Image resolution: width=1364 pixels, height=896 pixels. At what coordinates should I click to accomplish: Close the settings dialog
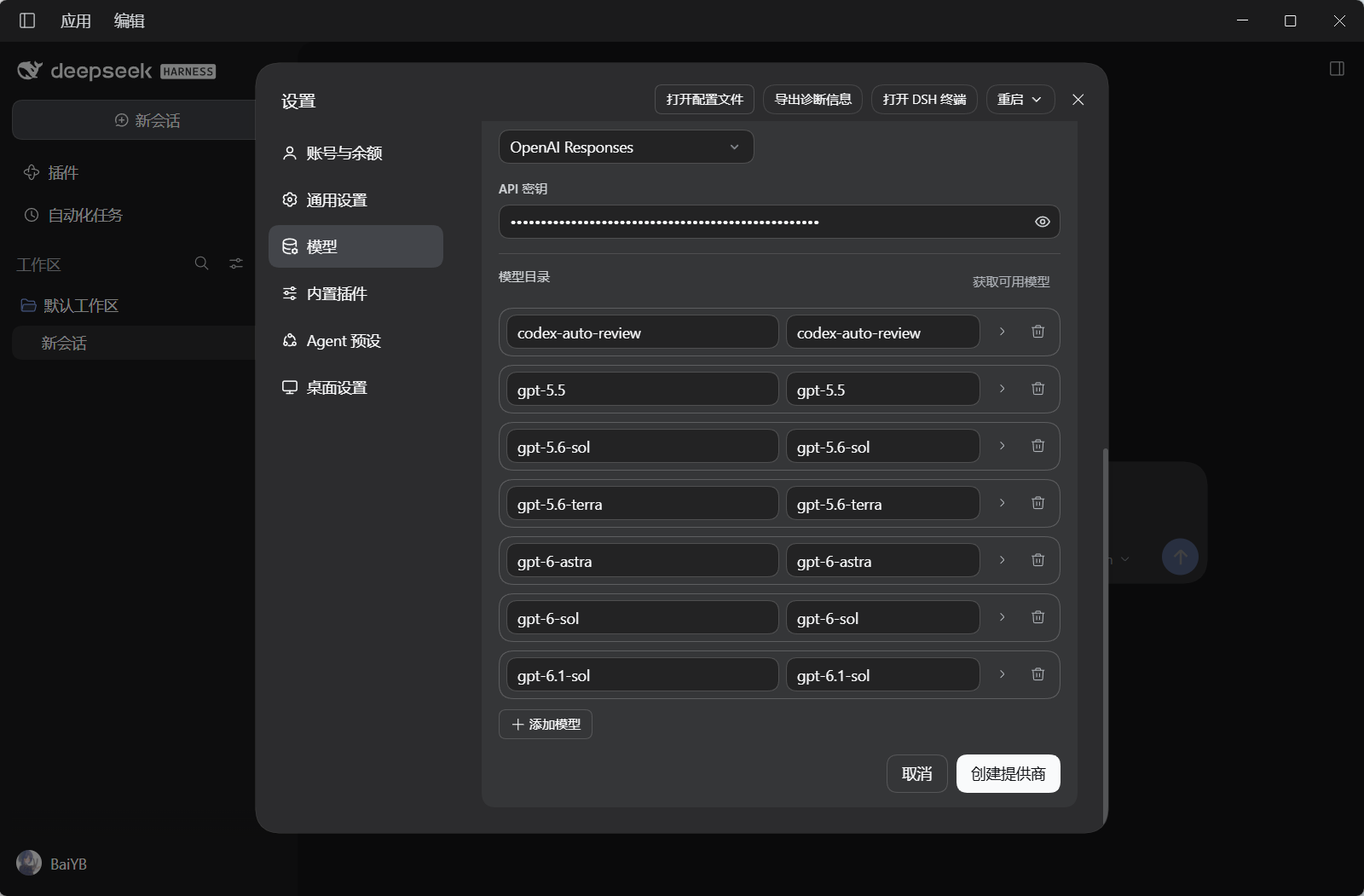click(x=1078, y=100)
